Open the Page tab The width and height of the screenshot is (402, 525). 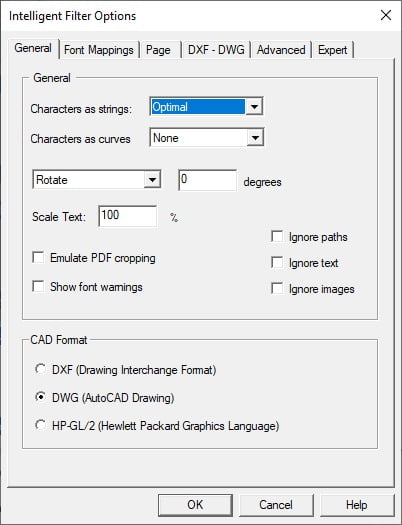(158, 50)
